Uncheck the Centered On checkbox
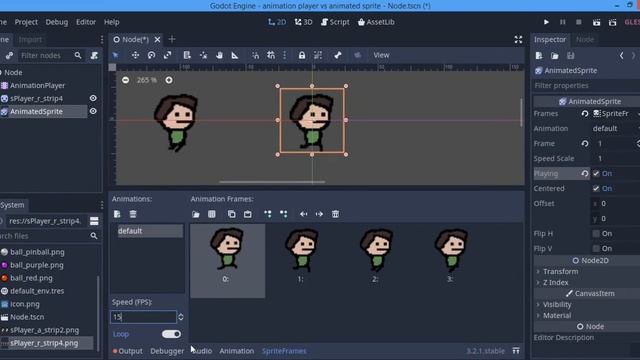This screenshot has width=640, height=360. point(596,188)
